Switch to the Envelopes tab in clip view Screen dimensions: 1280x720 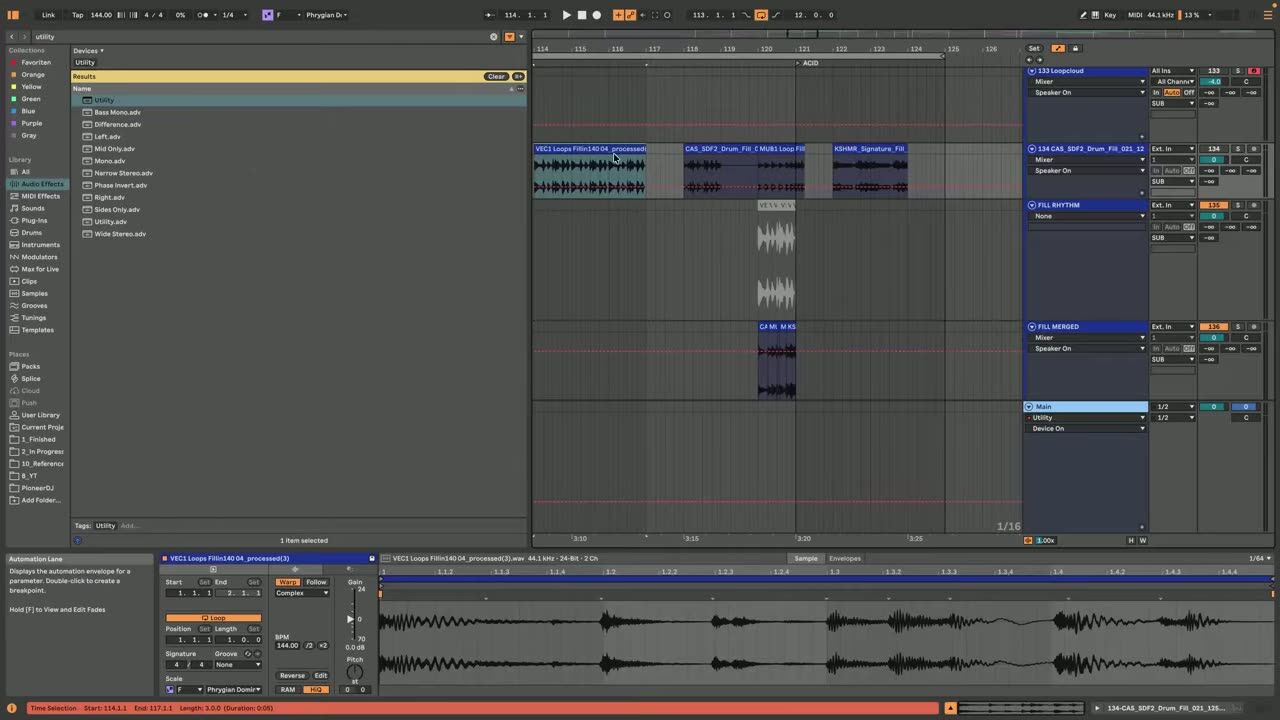(845, 559)
